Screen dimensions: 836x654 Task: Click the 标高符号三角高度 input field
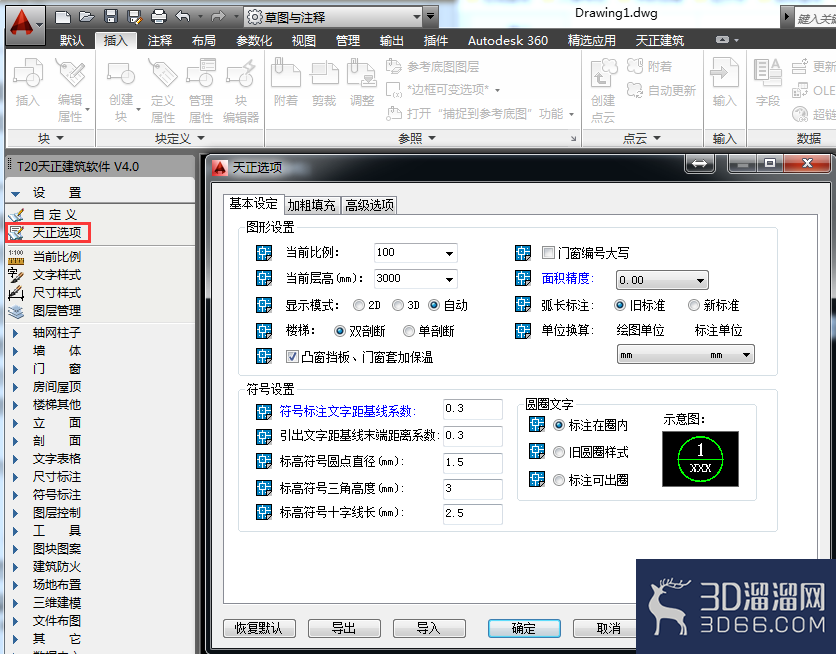pos(473,488)
